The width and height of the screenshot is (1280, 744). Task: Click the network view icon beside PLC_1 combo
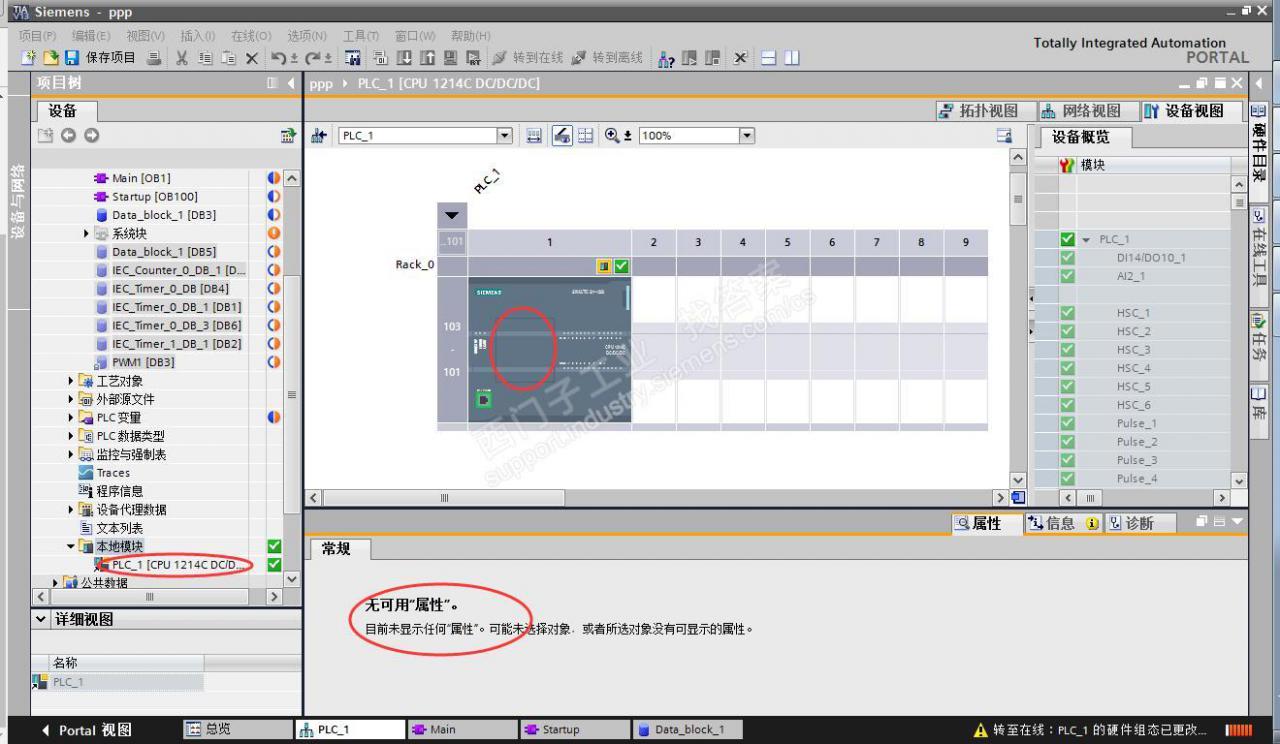point(320,136)
